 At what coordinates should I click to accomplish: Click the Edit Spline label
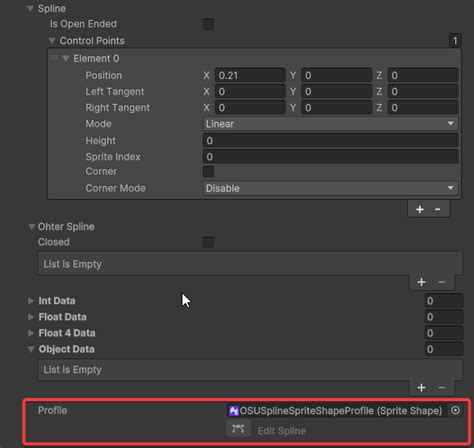pyautogui.click(x=282, y=431)
